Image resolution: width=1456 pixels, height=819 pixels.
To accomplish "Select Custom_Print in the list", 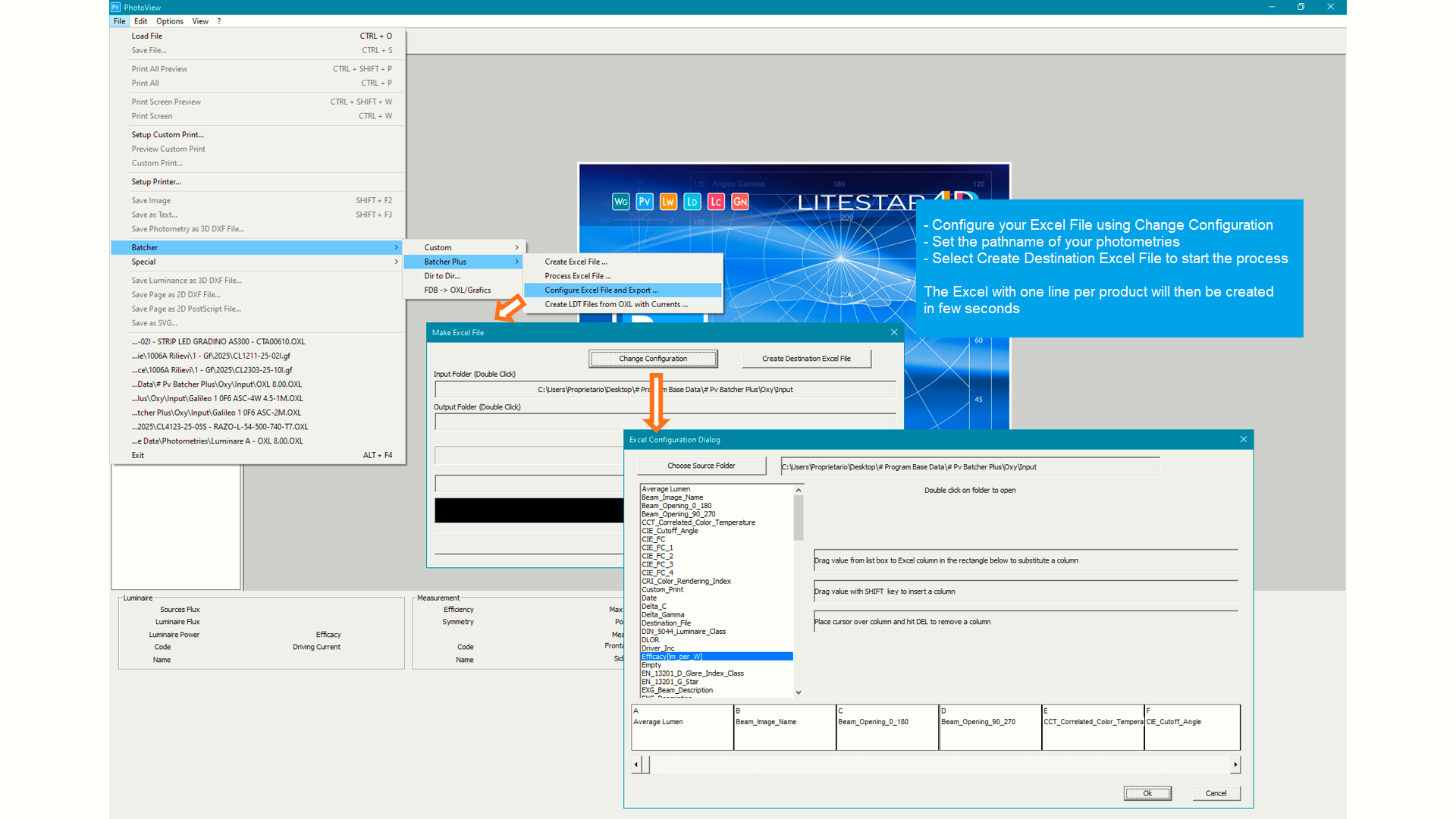I will point(717,590).
